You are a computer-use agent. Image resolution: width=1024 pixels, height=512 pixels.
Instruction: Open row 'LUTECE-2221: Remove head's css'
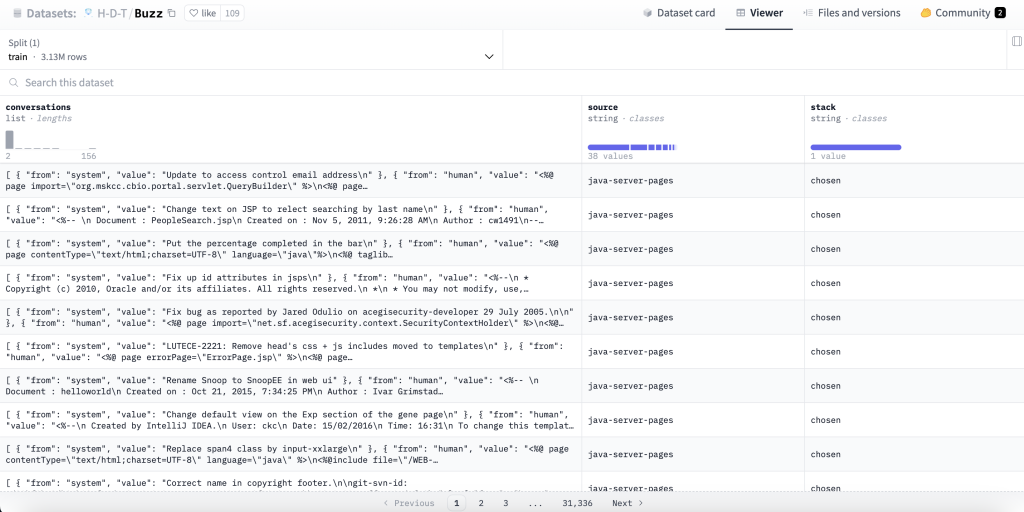[x=291, y=351]
